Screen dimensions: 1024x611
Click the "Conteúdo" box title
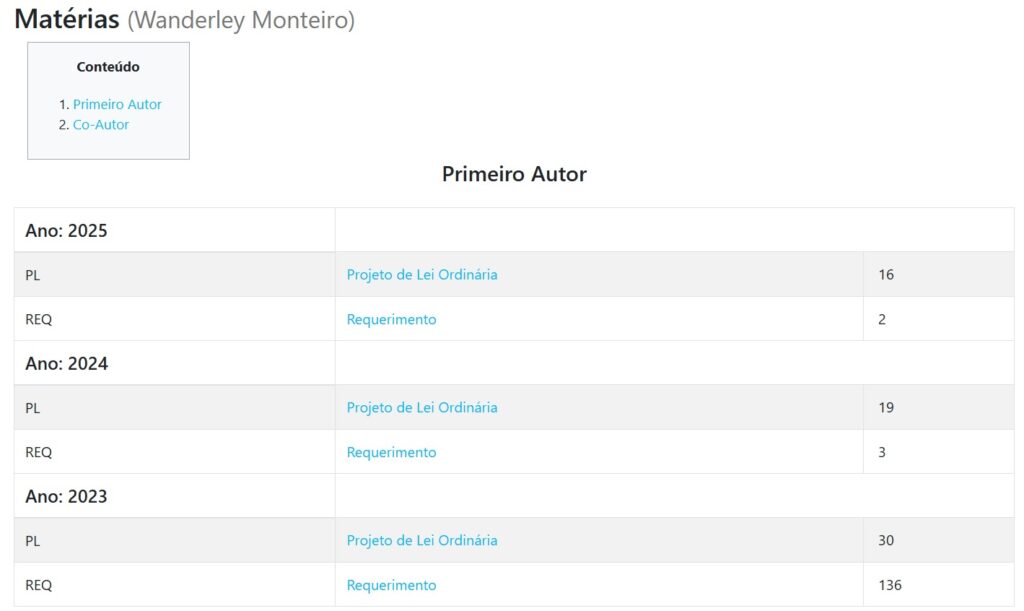pos(108,67)
